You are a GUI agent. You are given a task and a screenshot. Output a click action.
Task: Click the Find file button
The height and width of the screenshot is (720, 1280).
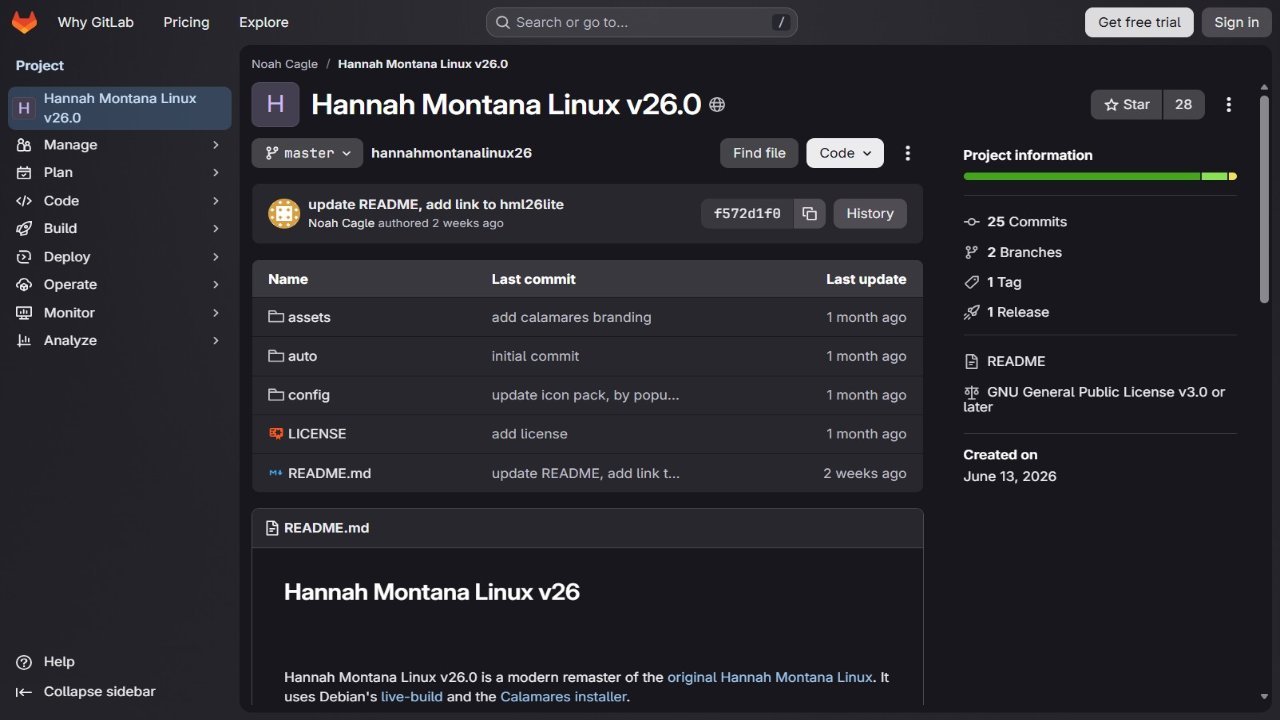click(x=759, y=153)
